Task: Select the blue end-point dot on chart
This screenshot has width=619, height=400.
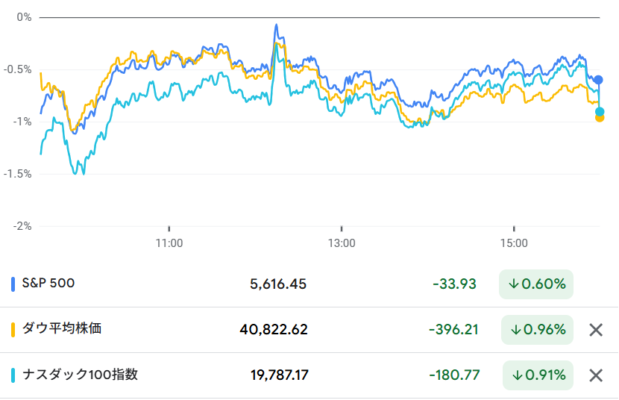Action: click(x=599, y=80)
